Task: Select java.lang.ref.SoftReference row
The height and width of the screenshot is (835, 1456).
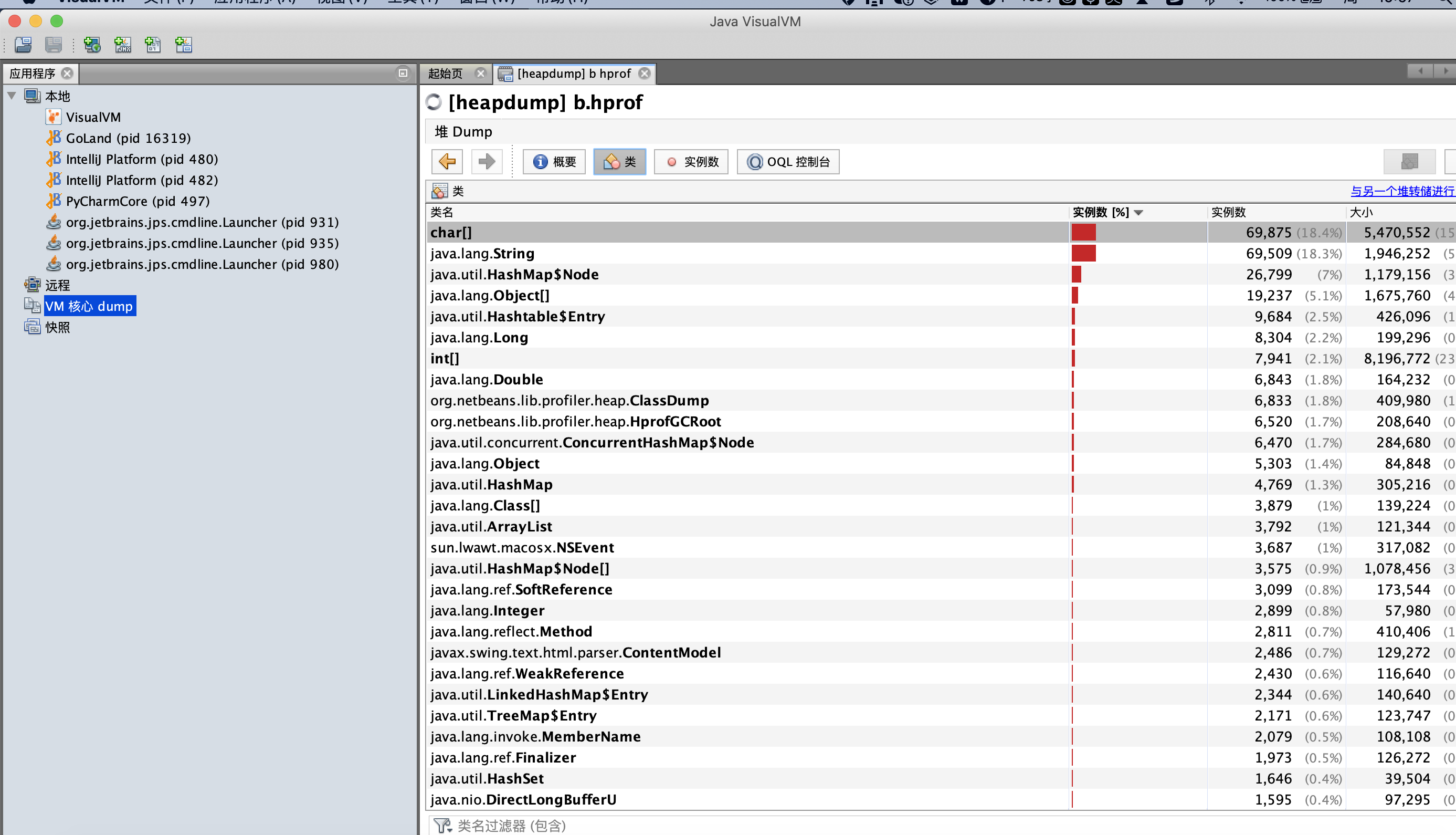Action: pos(942,590)
